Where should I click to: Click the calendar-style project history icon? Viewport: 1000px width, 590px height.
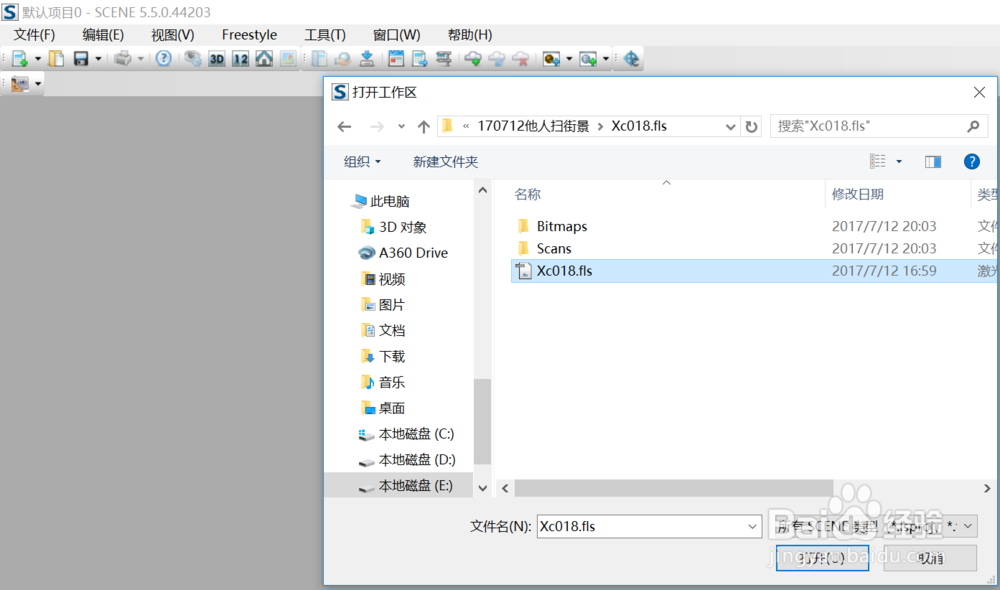[x=396, y=59]
